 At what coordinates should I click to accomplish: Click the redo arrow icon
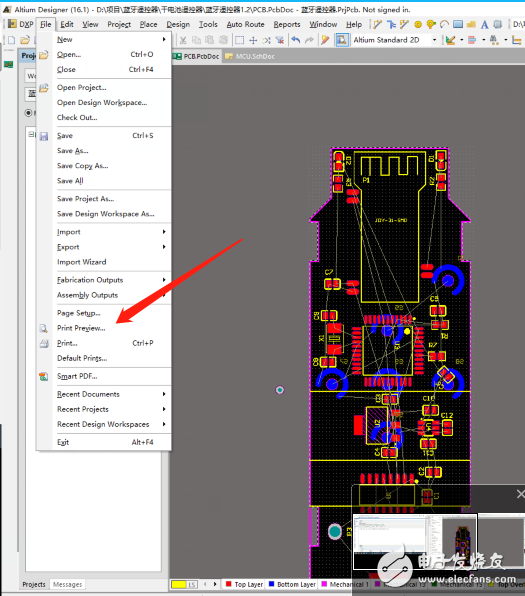(309, 40)
